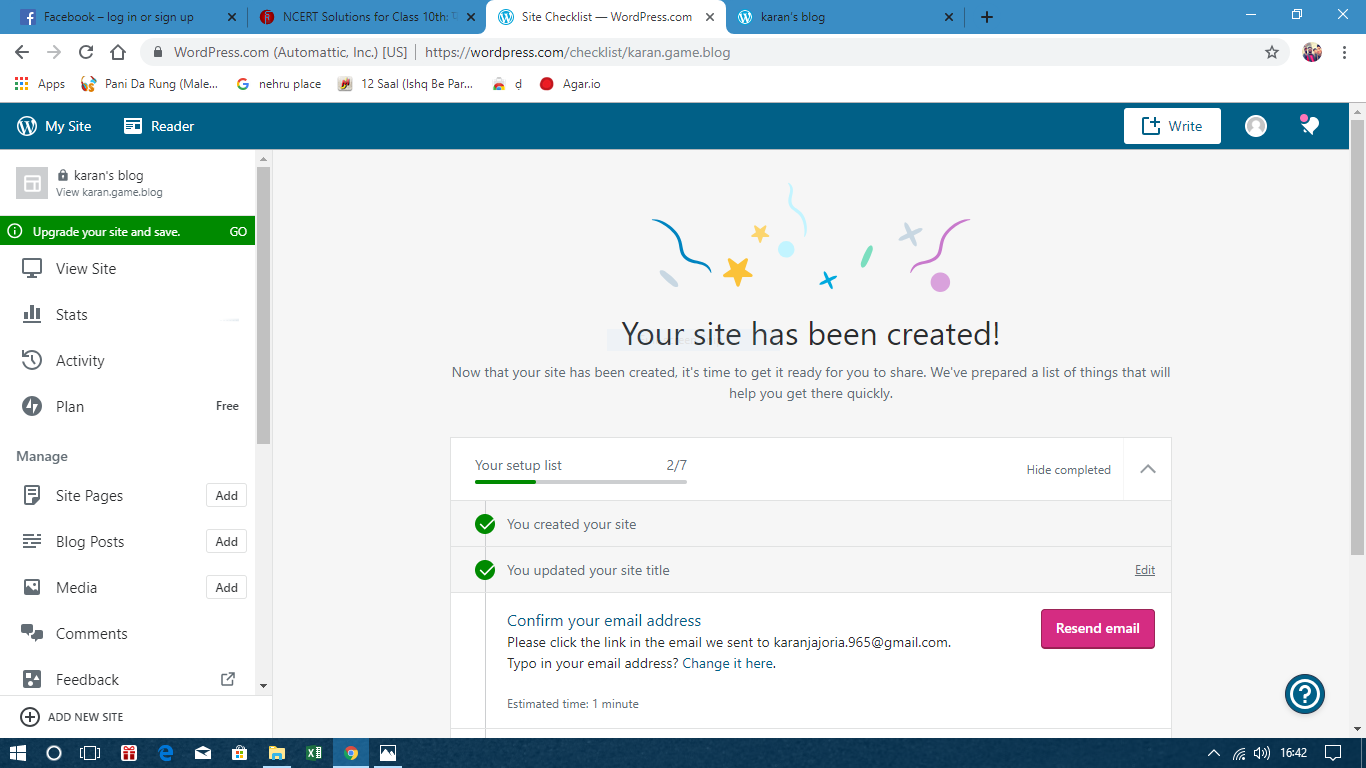Click the Activity clock icon
1366x768 pixels.
tap(32, 360)
